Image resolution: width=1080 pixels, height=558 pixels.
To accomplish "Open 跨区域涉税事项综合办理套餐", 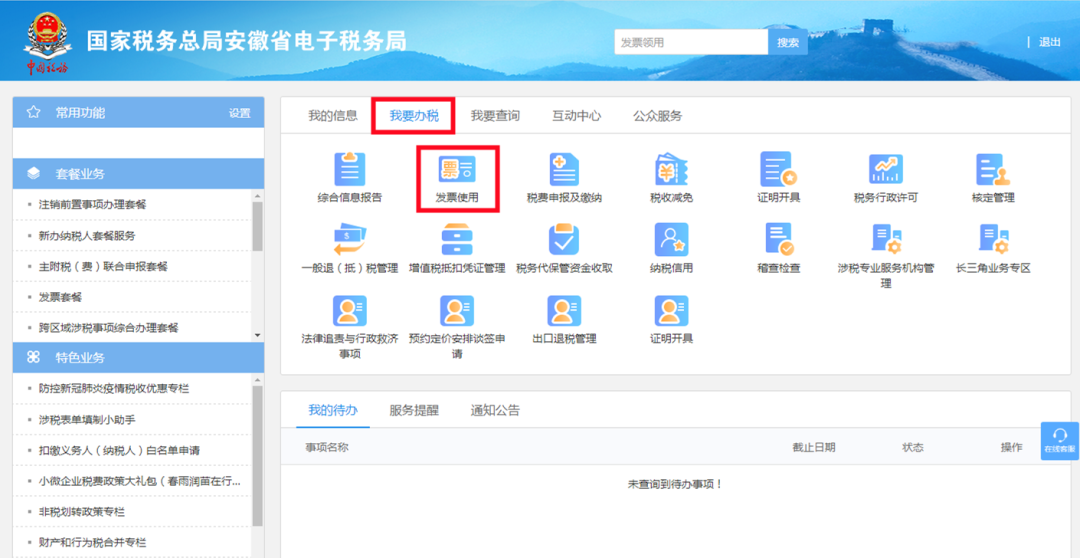I will click(x=109, y=327).
